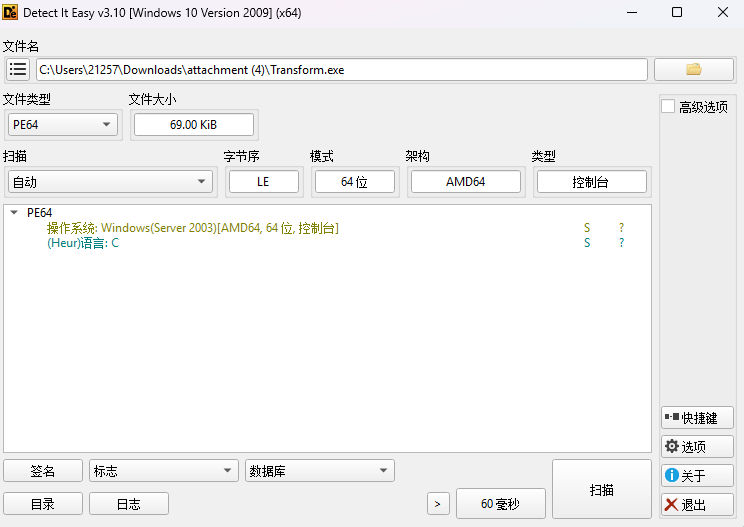Maximize the Detect It Easy window
Image resolution: width=744 pixels, height=527 pixels.
pos(677,12)
